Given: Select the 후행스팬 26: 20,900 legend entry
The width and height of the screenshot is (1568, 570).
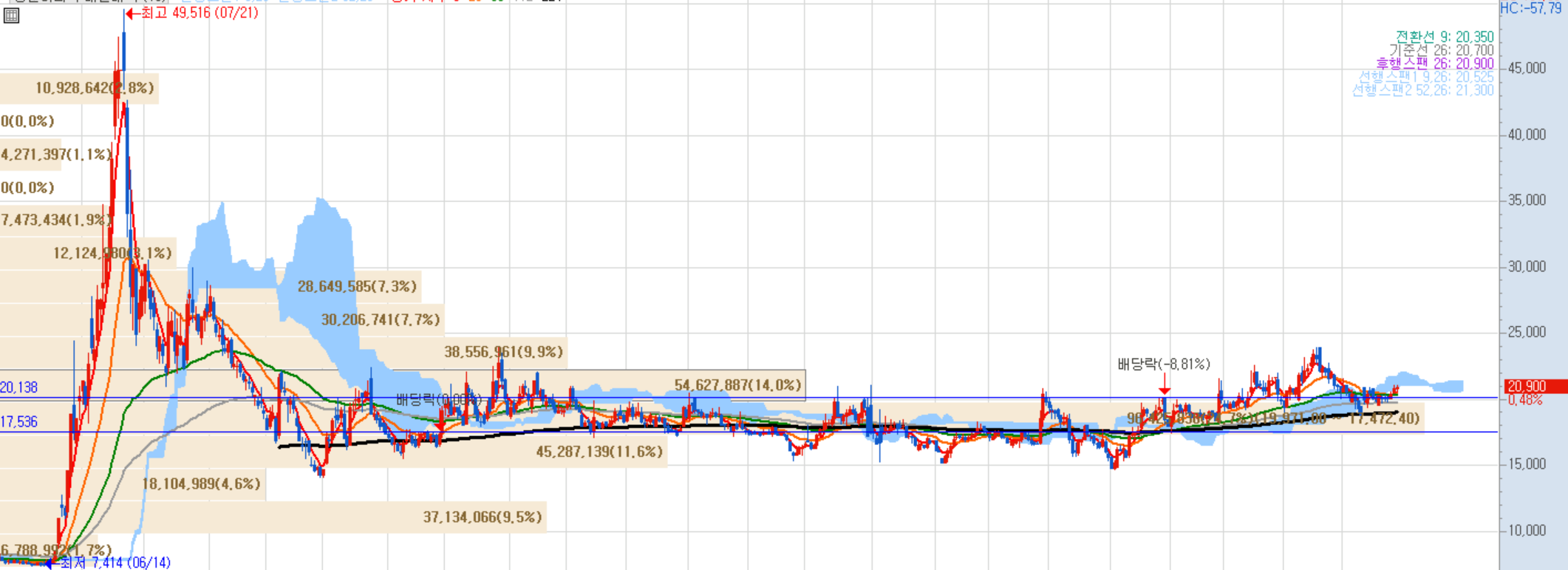Looking at the screenshot, I should click(1435, 64).
